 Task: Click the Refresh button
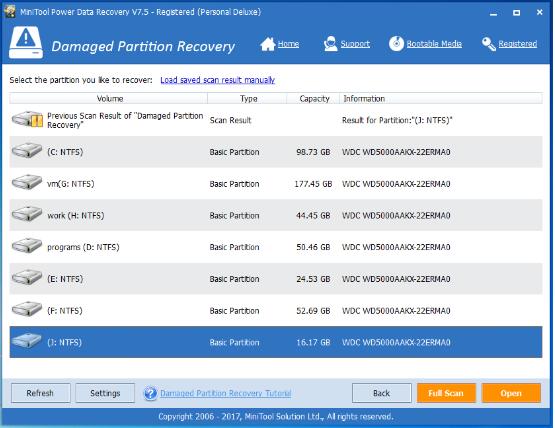point(40,393)
